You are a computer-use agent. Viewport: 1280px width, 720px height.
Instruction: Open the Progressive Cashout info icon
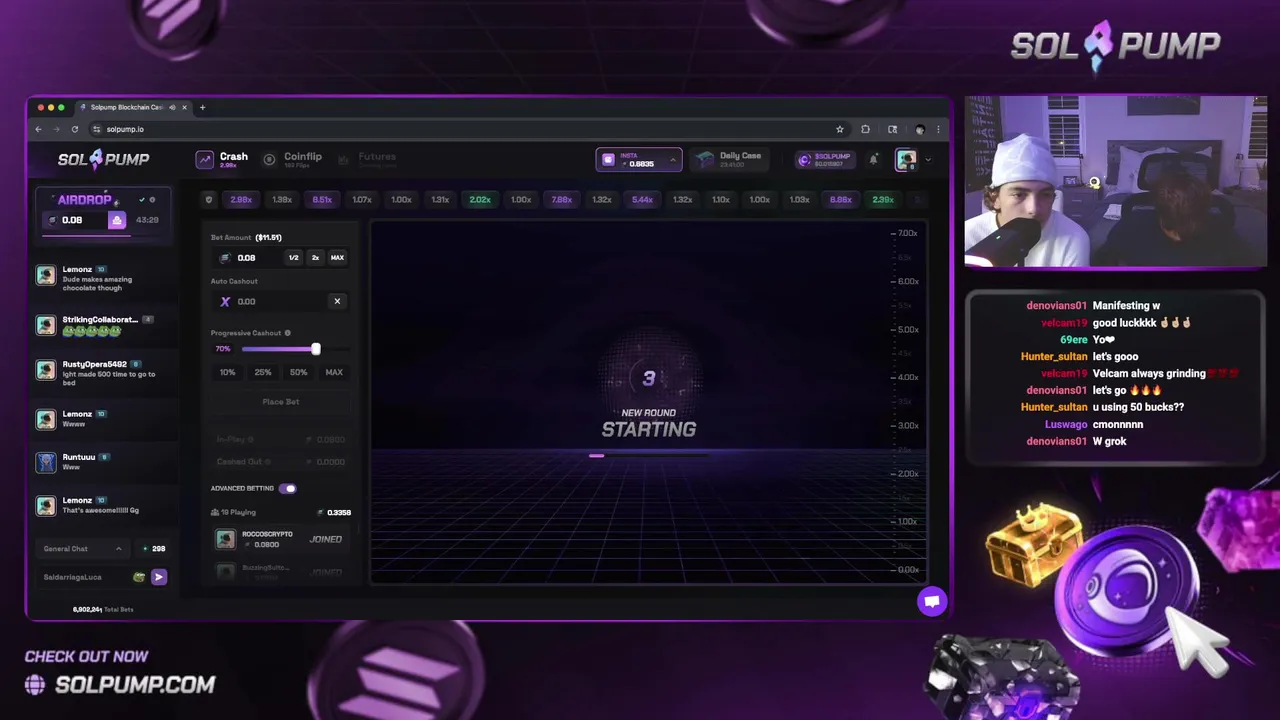point(288,333)
